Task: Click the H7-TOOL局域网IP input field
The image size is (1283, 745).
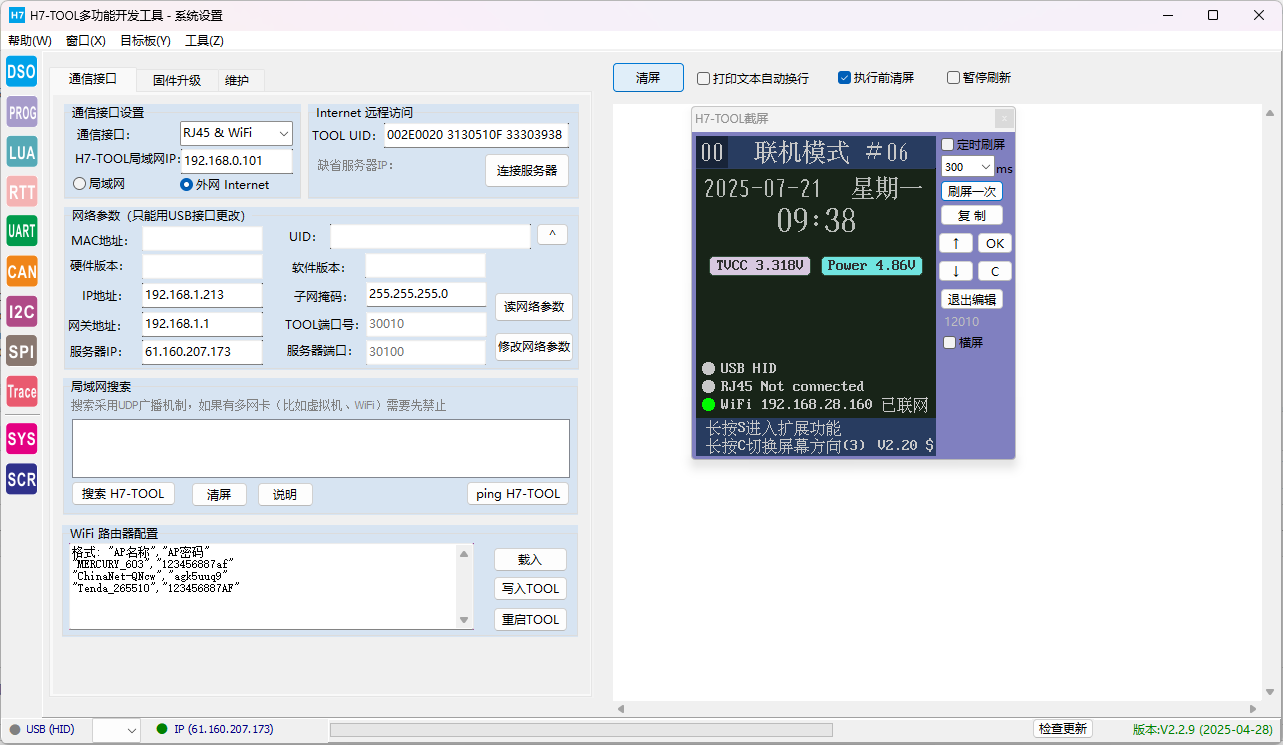Action: (x=237, y=160)
